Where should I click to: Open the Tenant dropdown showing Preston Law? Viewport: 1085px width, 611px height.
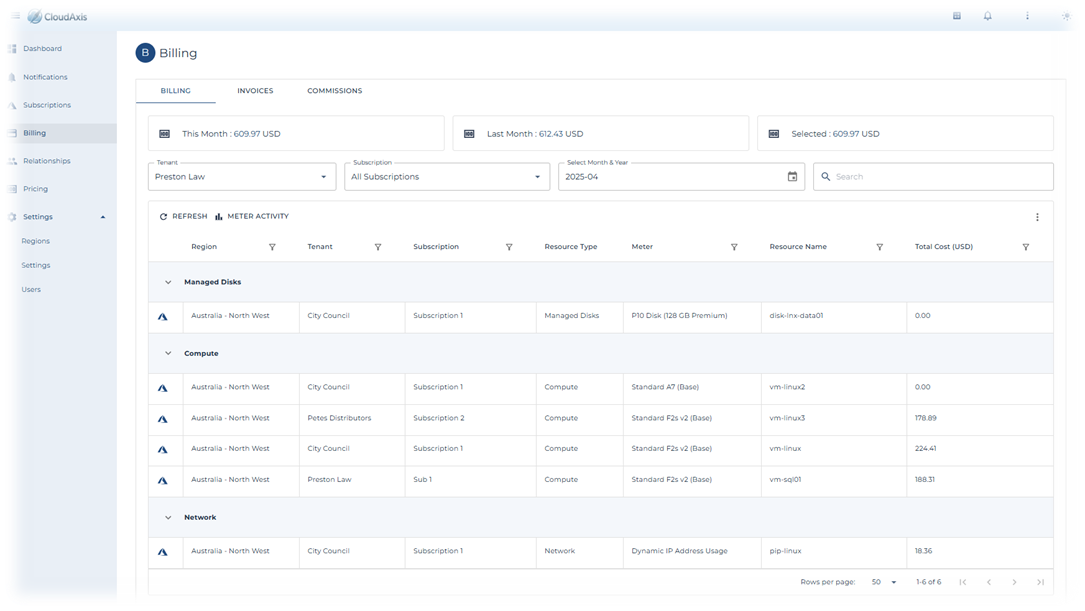[x=242, y=177]
